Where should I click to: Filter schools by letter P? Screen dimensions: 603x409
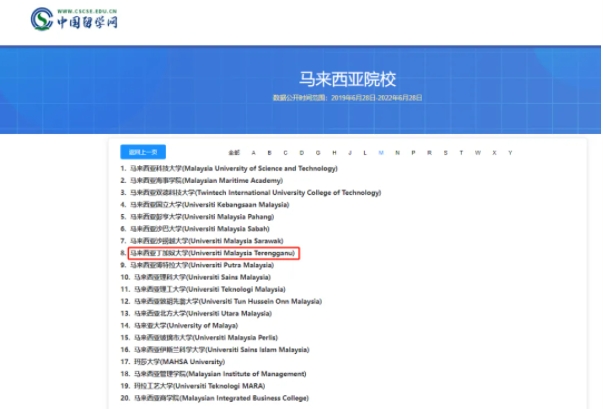coord(413,153)
